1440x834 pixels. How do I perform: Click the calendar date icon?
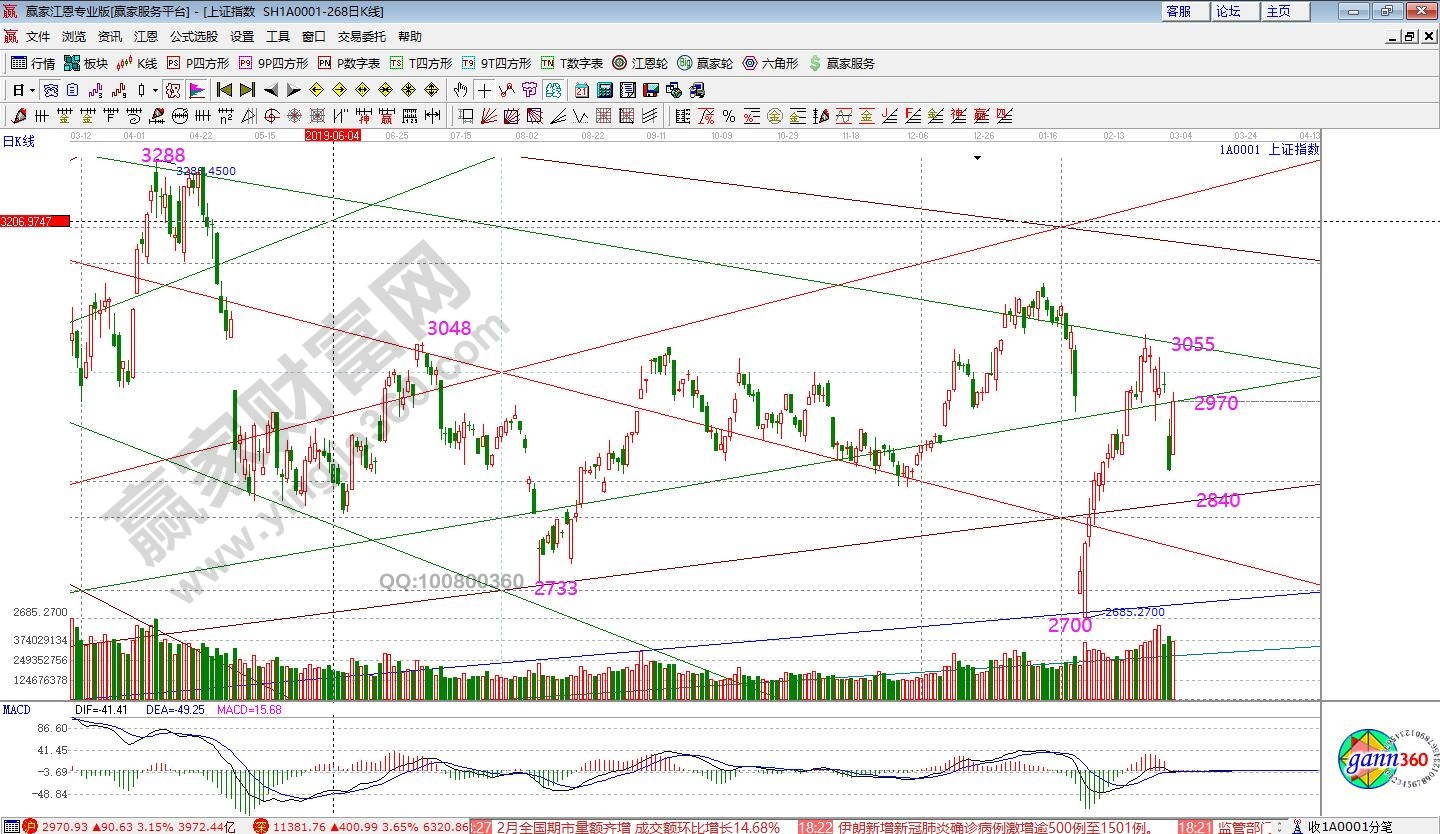pyautogui.click(x=581, y=90)
